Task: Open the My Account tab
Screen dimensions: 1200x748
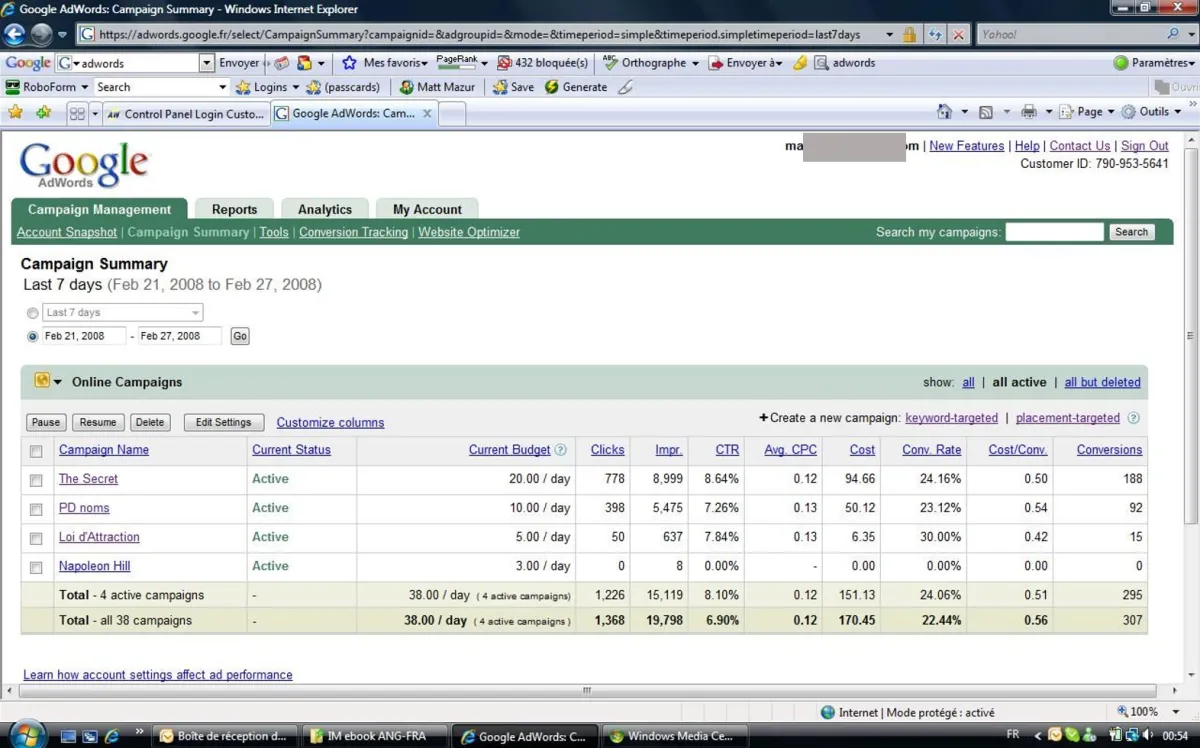Action: [x=427, y=209]
